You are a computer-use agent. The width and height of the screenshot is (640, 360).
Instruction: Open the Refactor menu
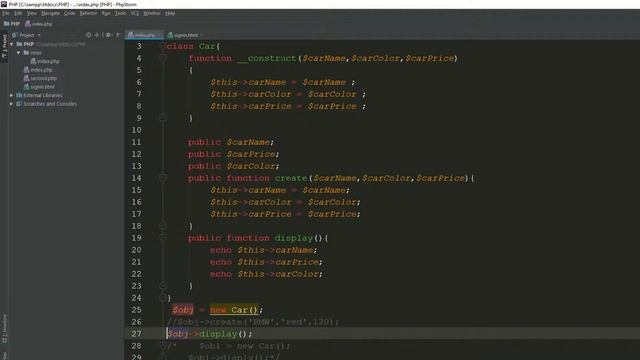click(x=88, y=13)
